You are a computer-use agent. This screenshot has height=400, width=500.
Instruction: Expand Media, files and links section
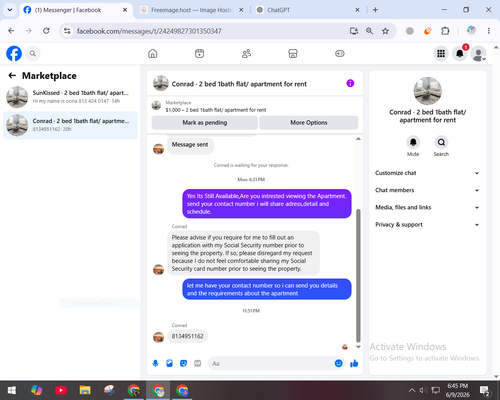tap(427, 207)
